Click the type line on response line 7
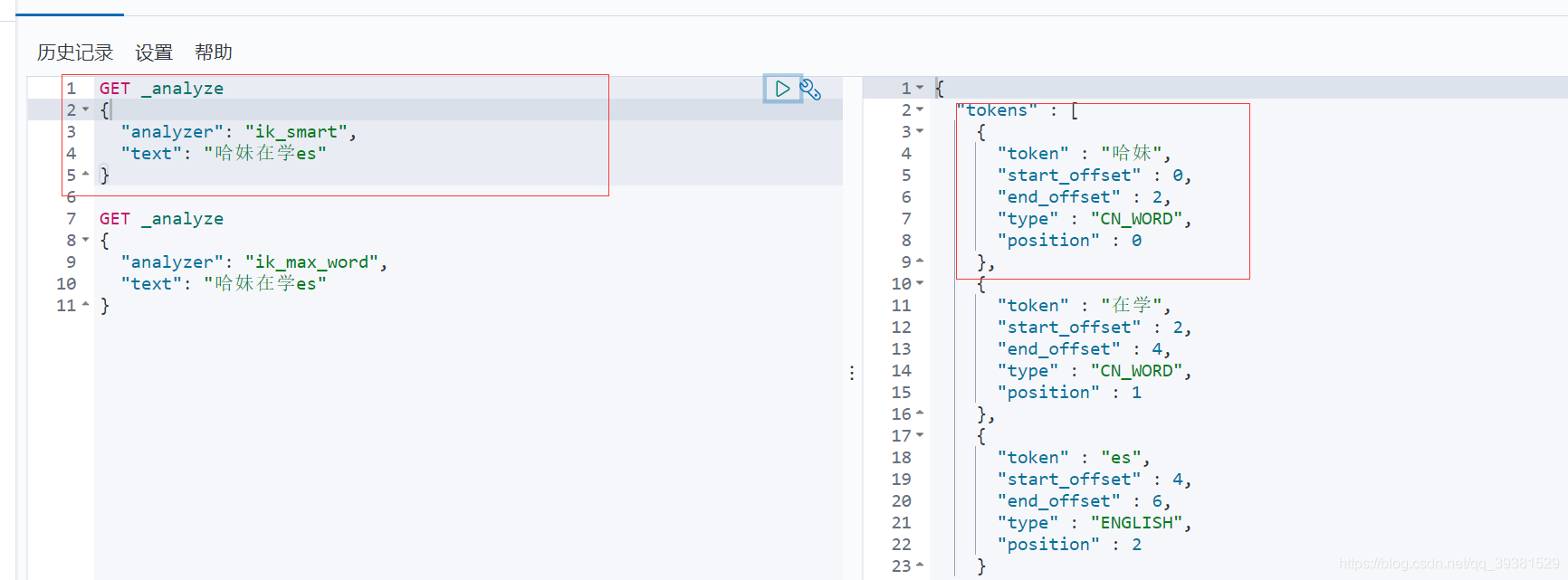Image resolution: width=1568 pixels, height=580 pixels. click(1095, 219)
